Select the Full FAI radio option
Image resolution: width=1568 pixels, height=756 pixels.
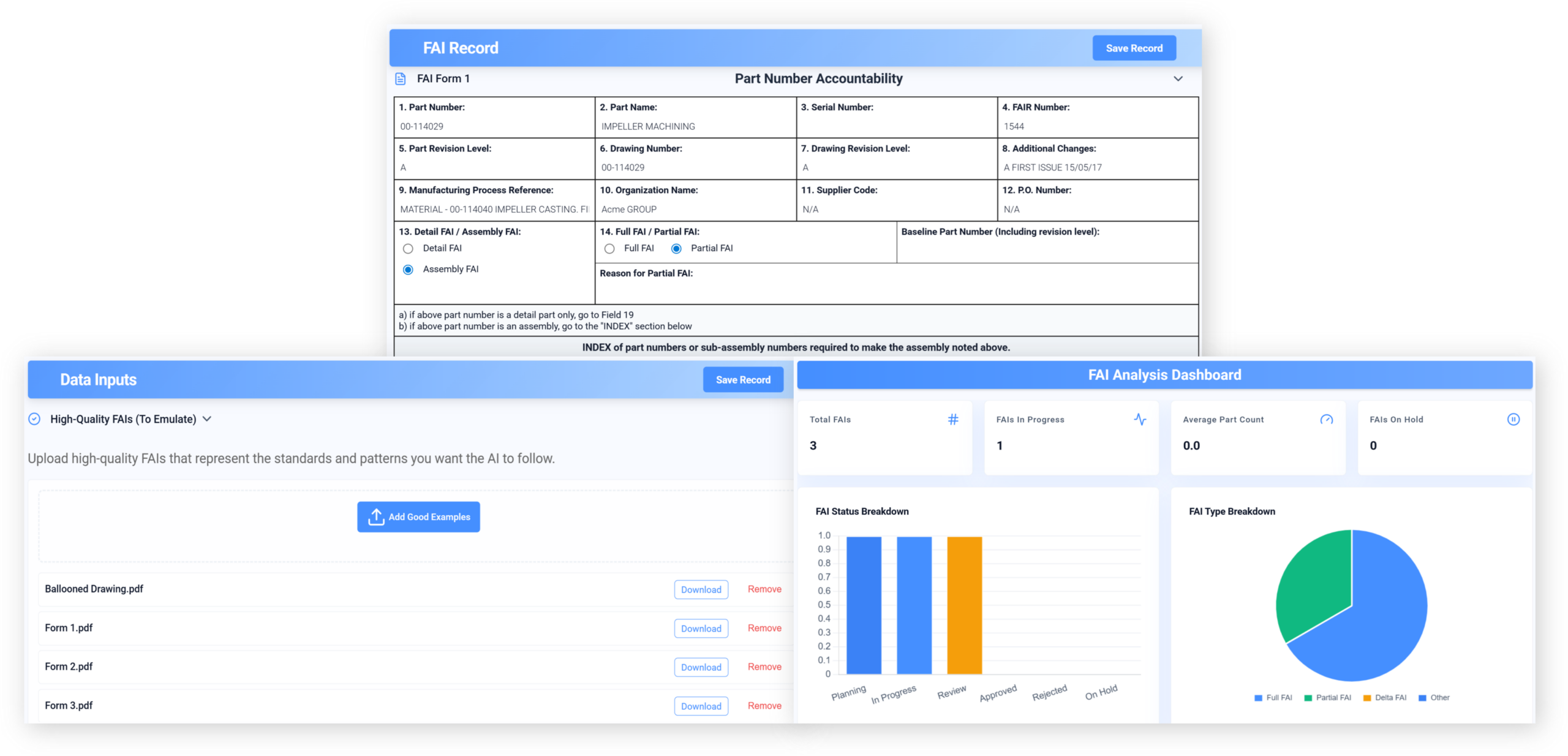(609, 248)
